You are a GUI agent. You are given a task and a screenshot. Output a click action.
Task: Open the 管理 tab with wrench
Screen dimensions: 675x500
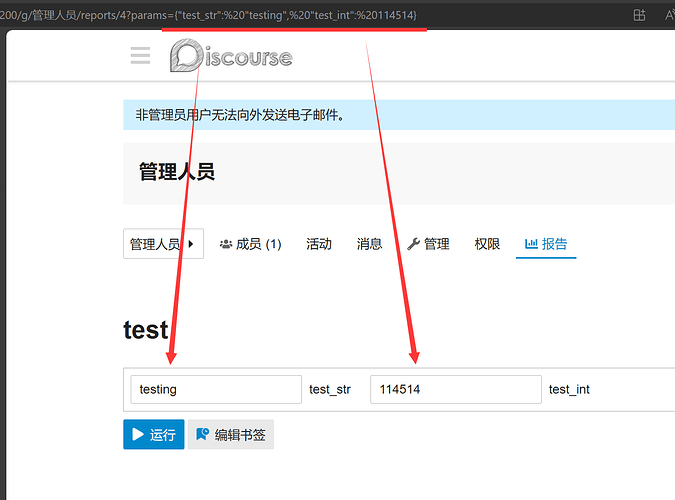(428, 244)
